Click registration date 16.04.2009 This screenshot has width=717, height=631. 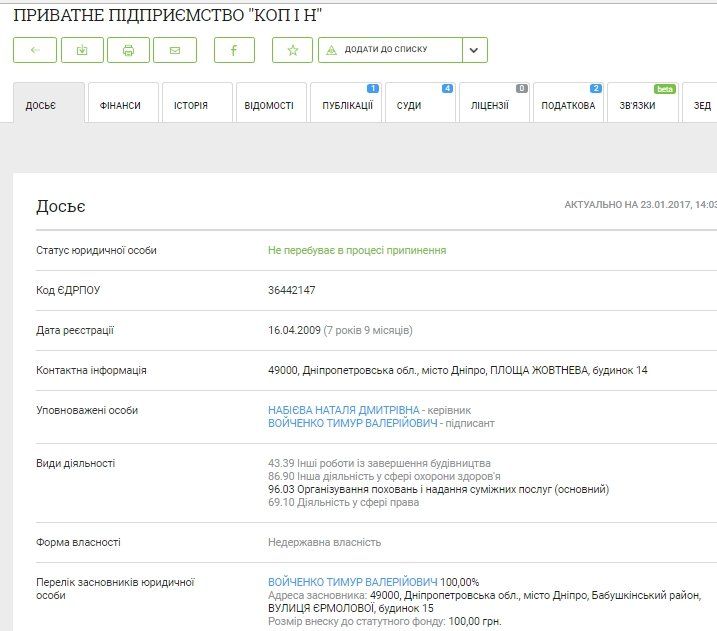tap(294, 330)
